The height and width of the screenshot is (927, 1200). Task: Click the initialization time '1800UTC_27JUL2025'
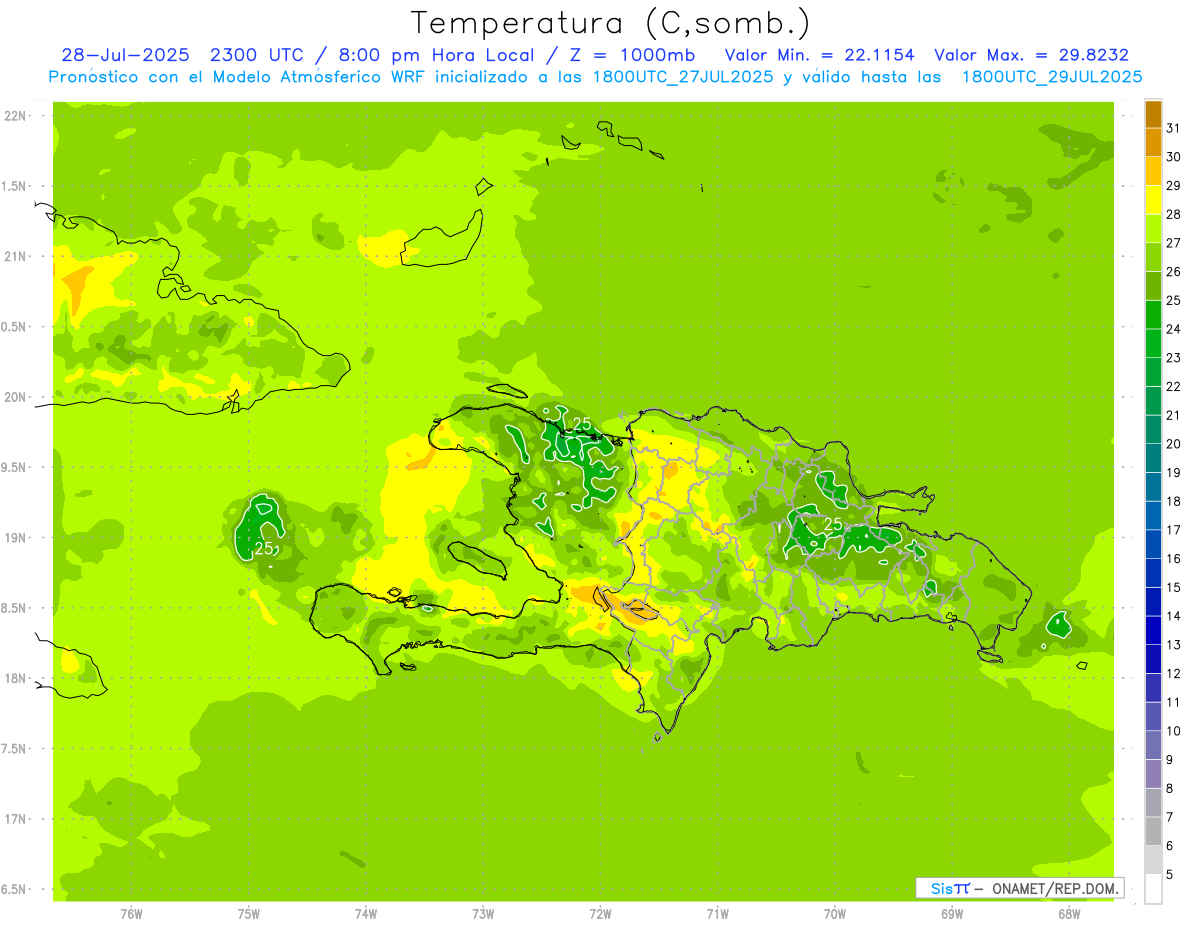click(x=677, y=77)
